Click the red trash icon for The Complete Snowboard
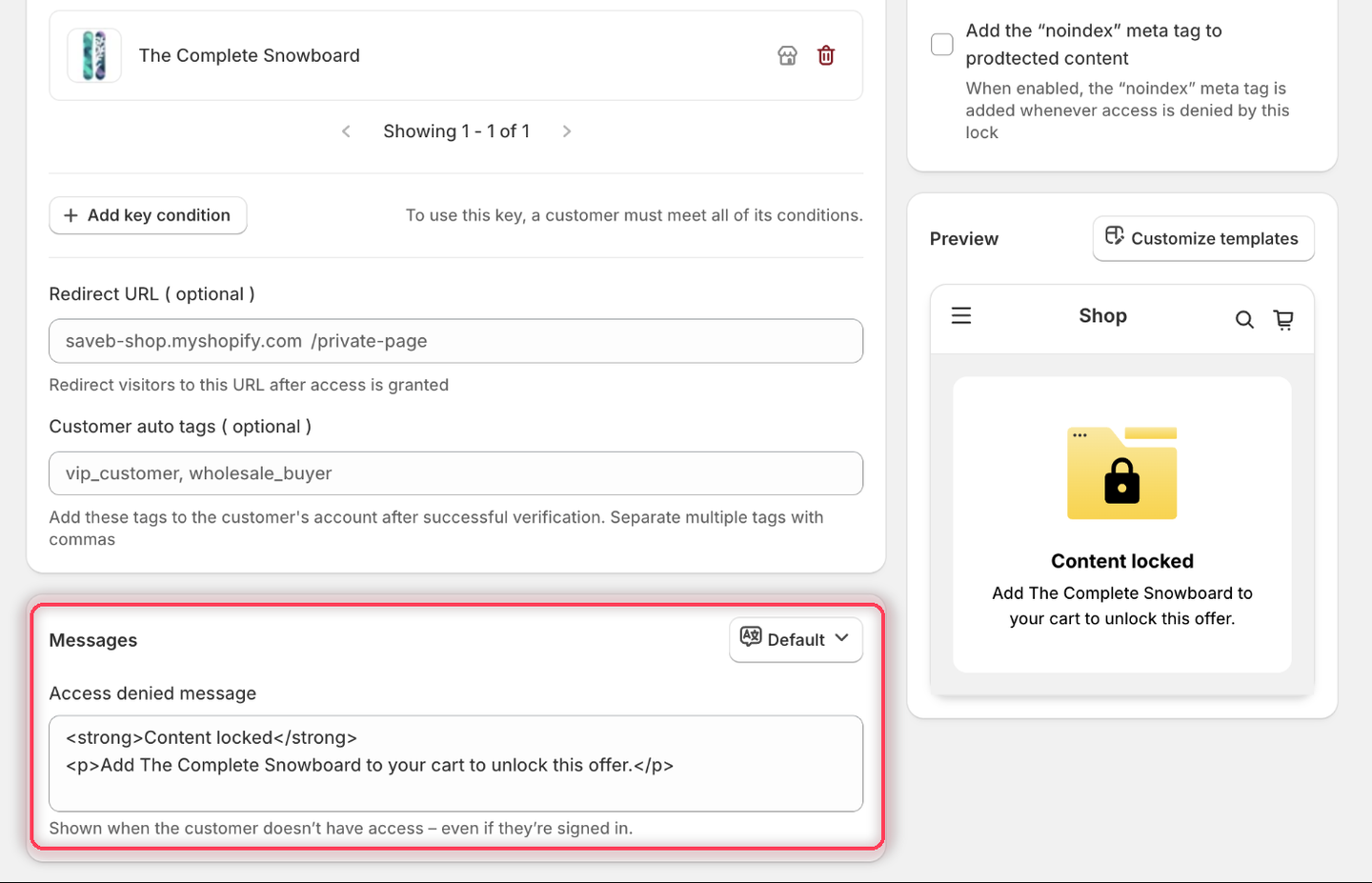Screen dimensions: 1372x883 [826, 55]
